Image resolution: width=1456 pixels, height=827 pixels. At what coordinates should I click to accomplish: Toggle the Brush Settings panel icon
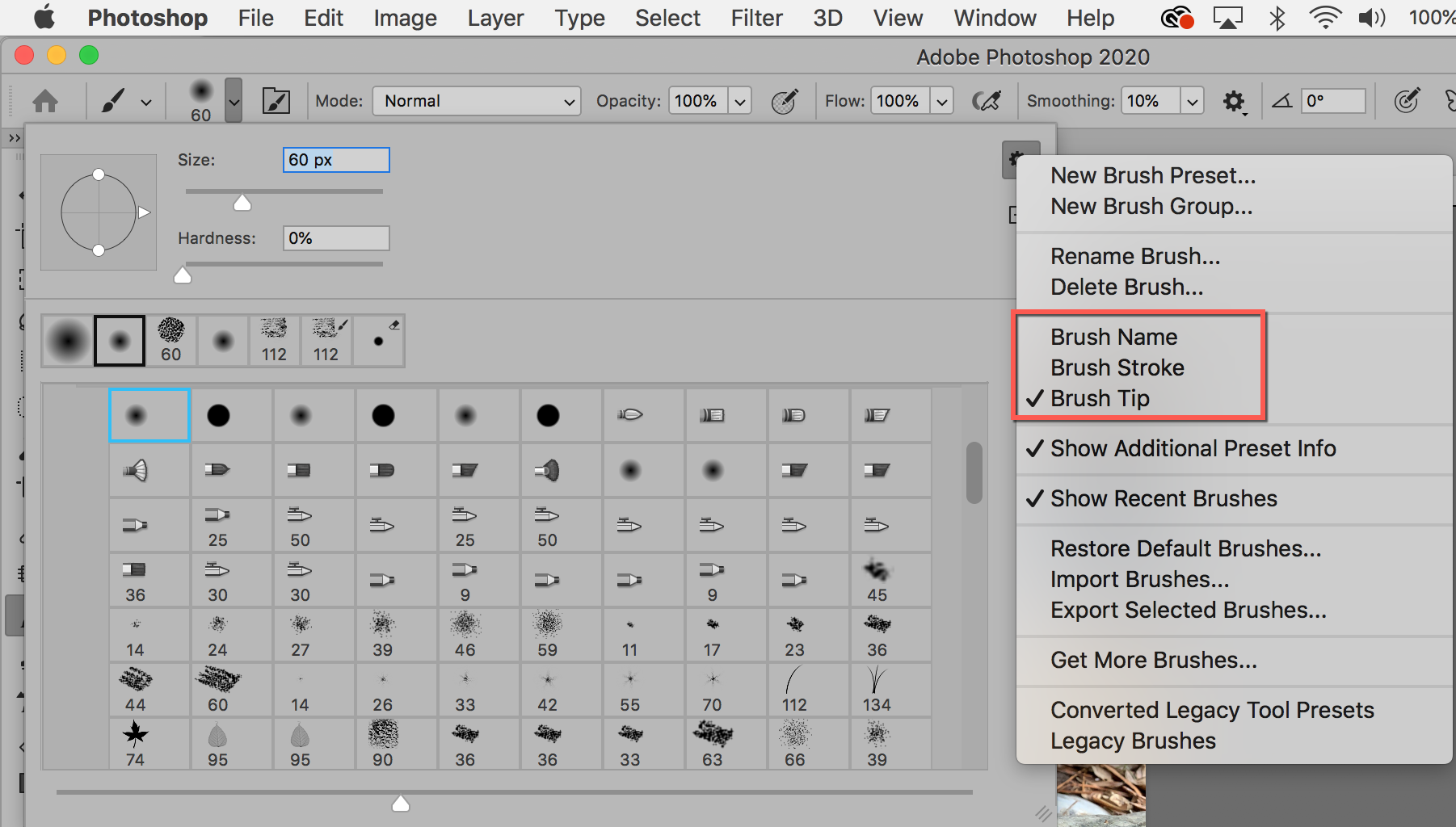(276, 101)
